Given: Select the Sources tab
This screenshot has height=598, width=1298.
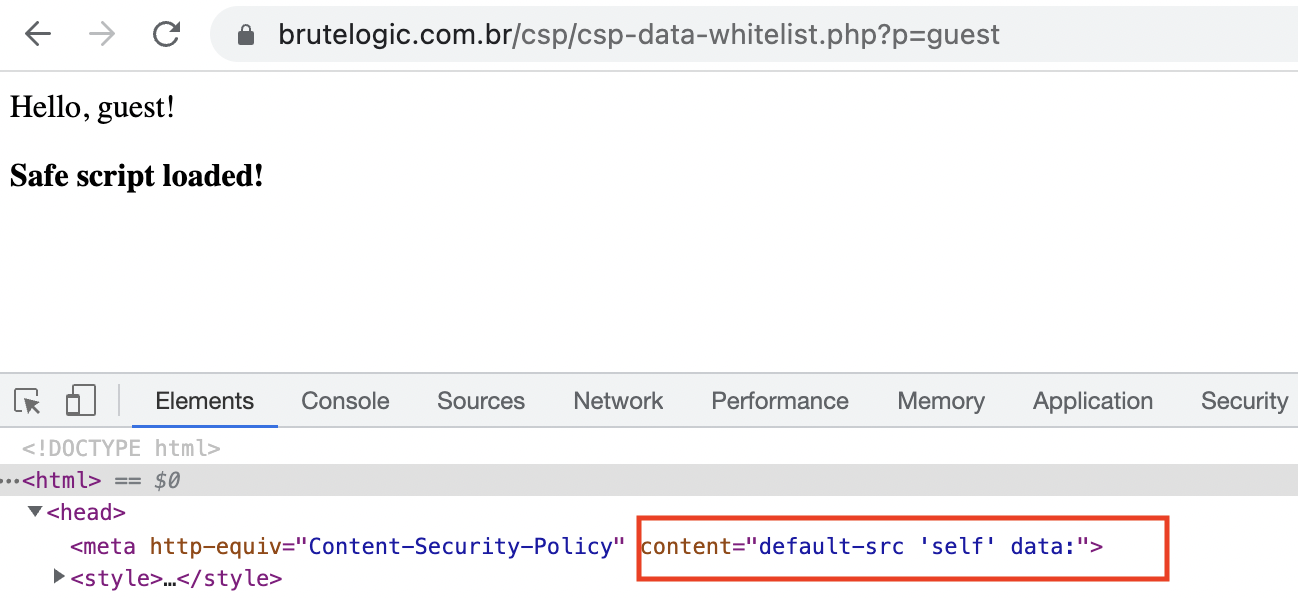Looking at the screenshot, I should click(480, 400).
